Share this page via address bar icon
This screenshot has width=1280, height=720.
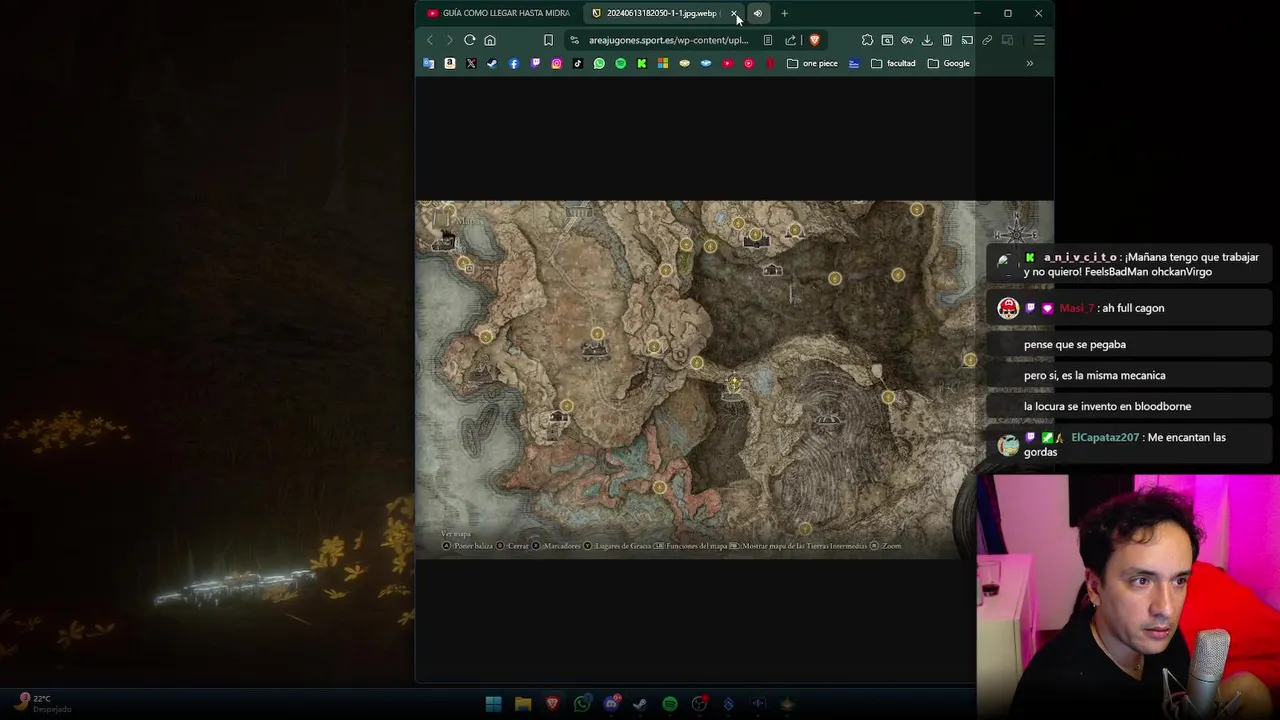[x=790, y=40]
